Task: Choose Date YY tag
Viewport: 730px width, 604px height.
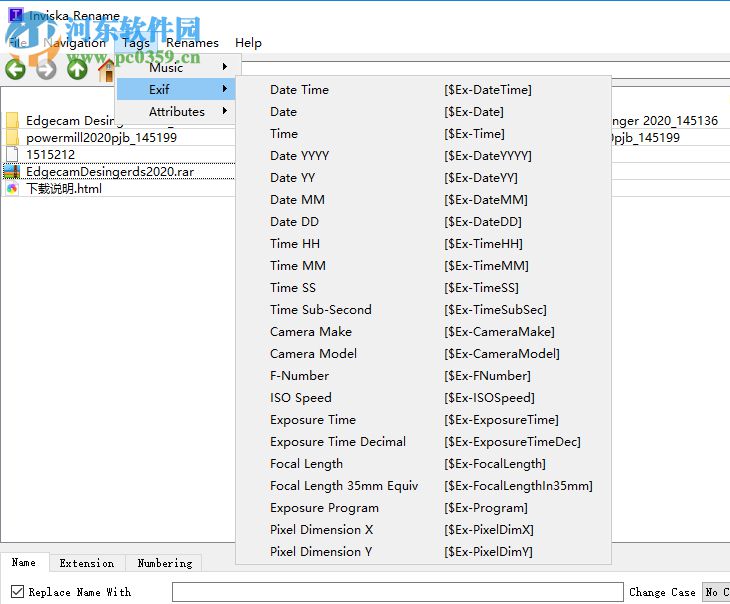Action: [x=423, y=177]
